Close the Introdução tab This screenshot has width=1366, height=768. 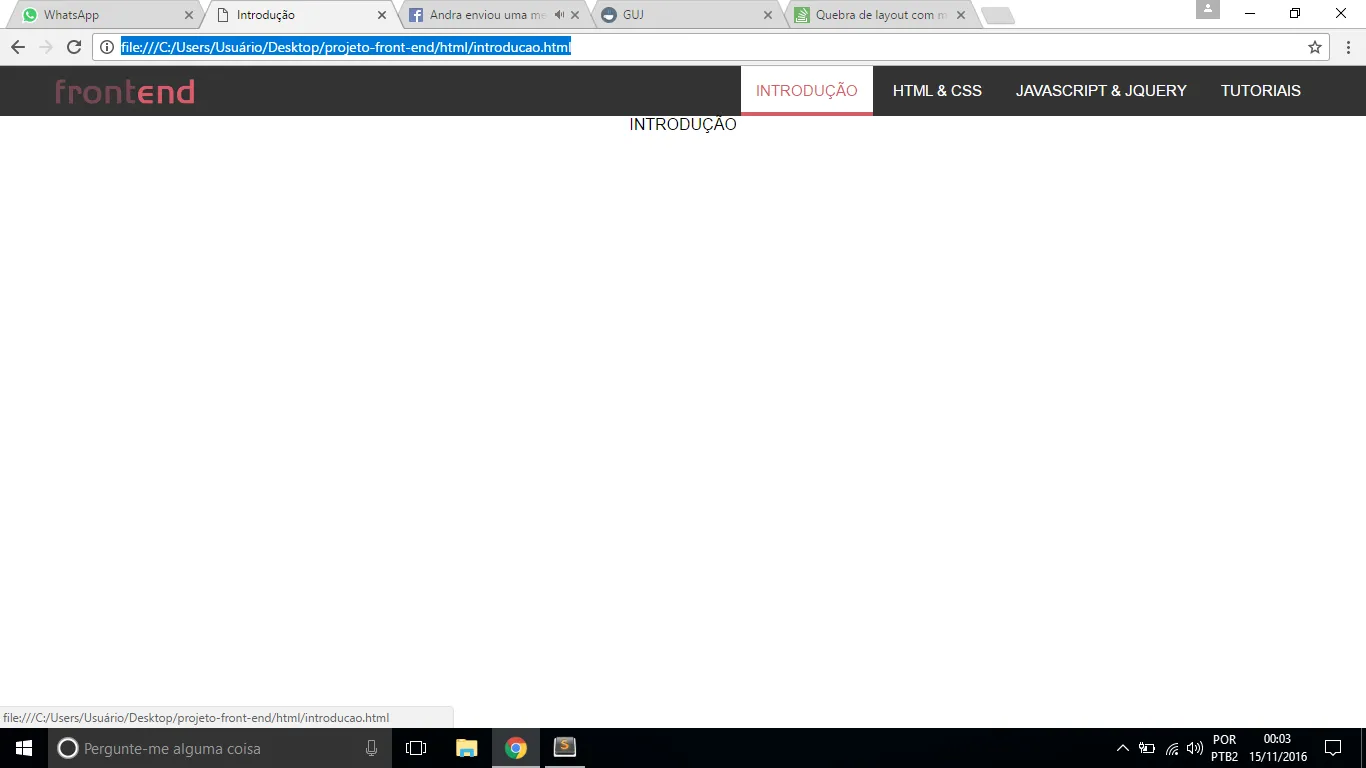point(382,15)
